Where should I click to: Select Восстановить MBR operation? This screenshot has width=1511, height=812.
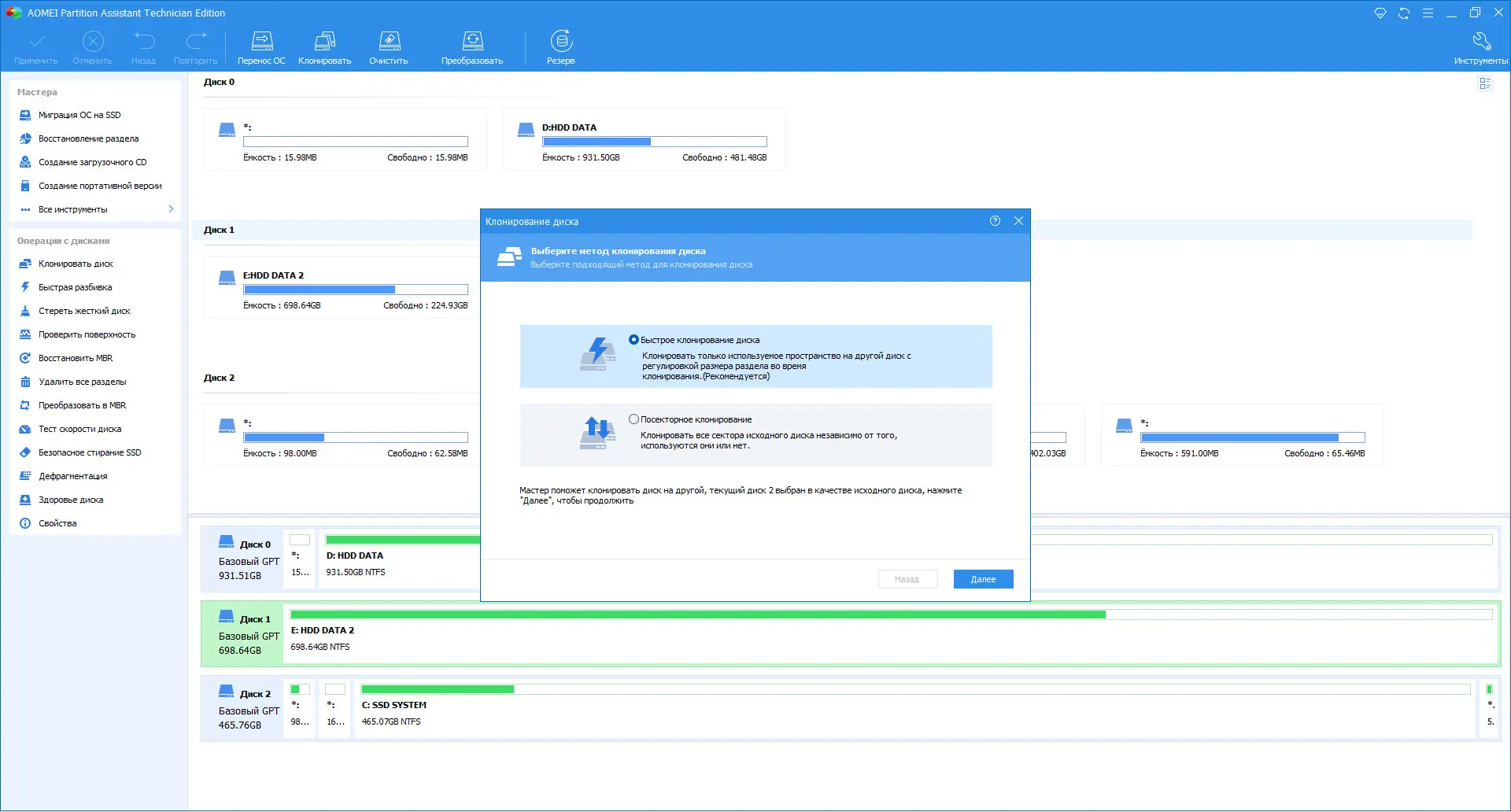tap(76, 358)
